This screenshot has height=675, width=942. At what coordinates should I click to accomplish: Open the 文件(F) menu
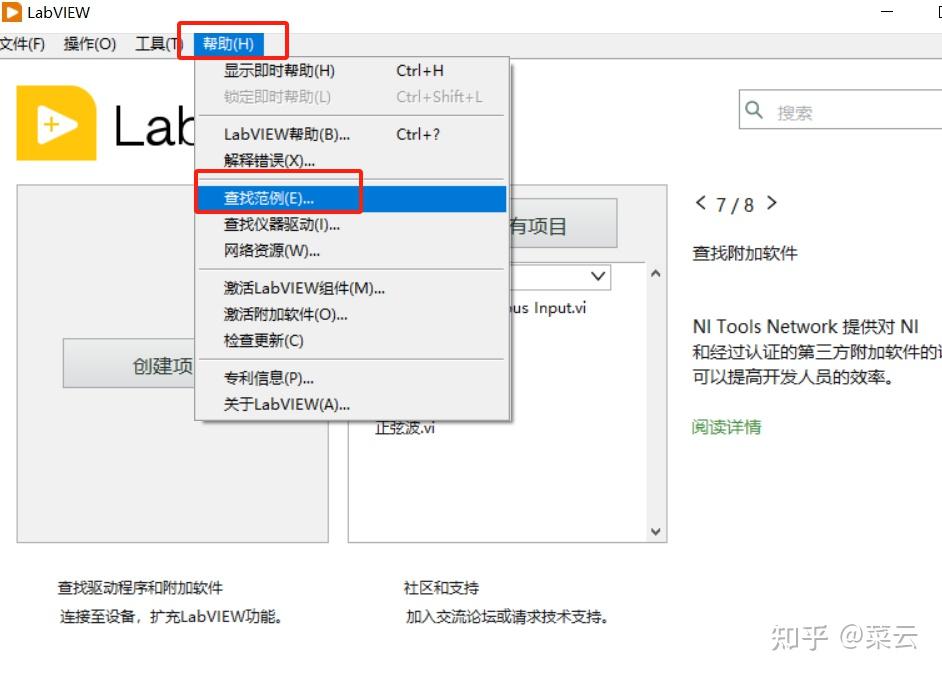(x=22, y=44)
